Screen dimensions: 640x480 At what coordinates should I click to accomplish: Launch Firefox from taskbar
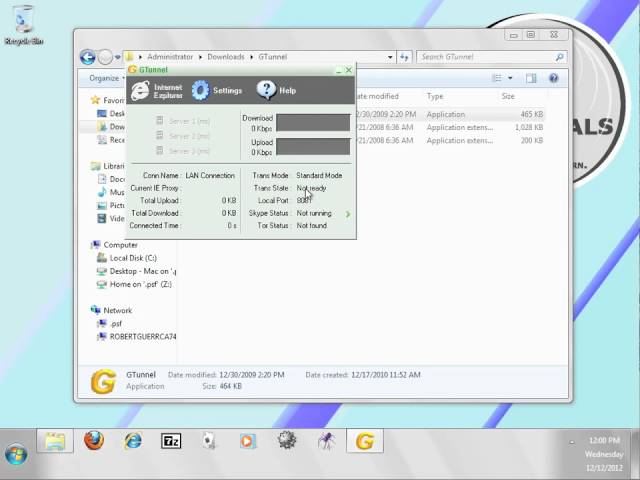tap(94, 441)
